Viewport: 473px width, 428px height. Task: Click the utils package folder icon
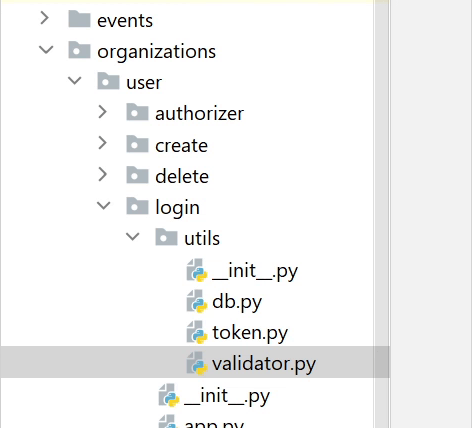pyautogui.click(x=166, y=236)
